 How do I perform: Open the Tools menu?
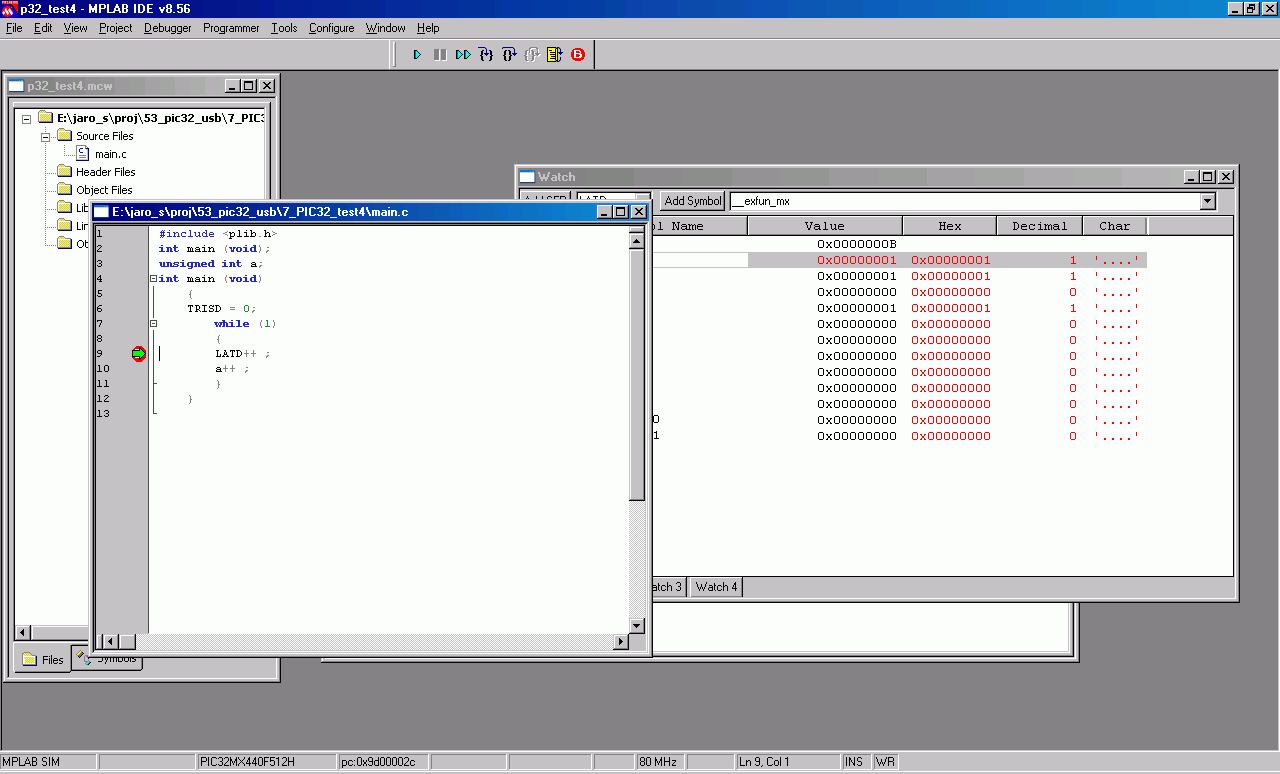(x=284, y=28)
